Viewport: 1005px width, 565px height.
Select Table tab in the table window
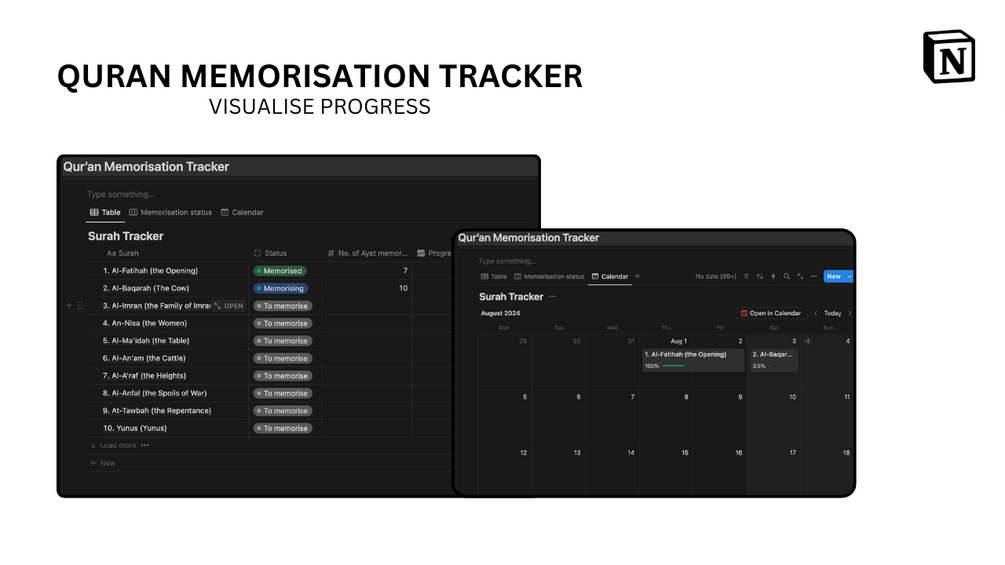pyautogui.click(x=105, y=213)
